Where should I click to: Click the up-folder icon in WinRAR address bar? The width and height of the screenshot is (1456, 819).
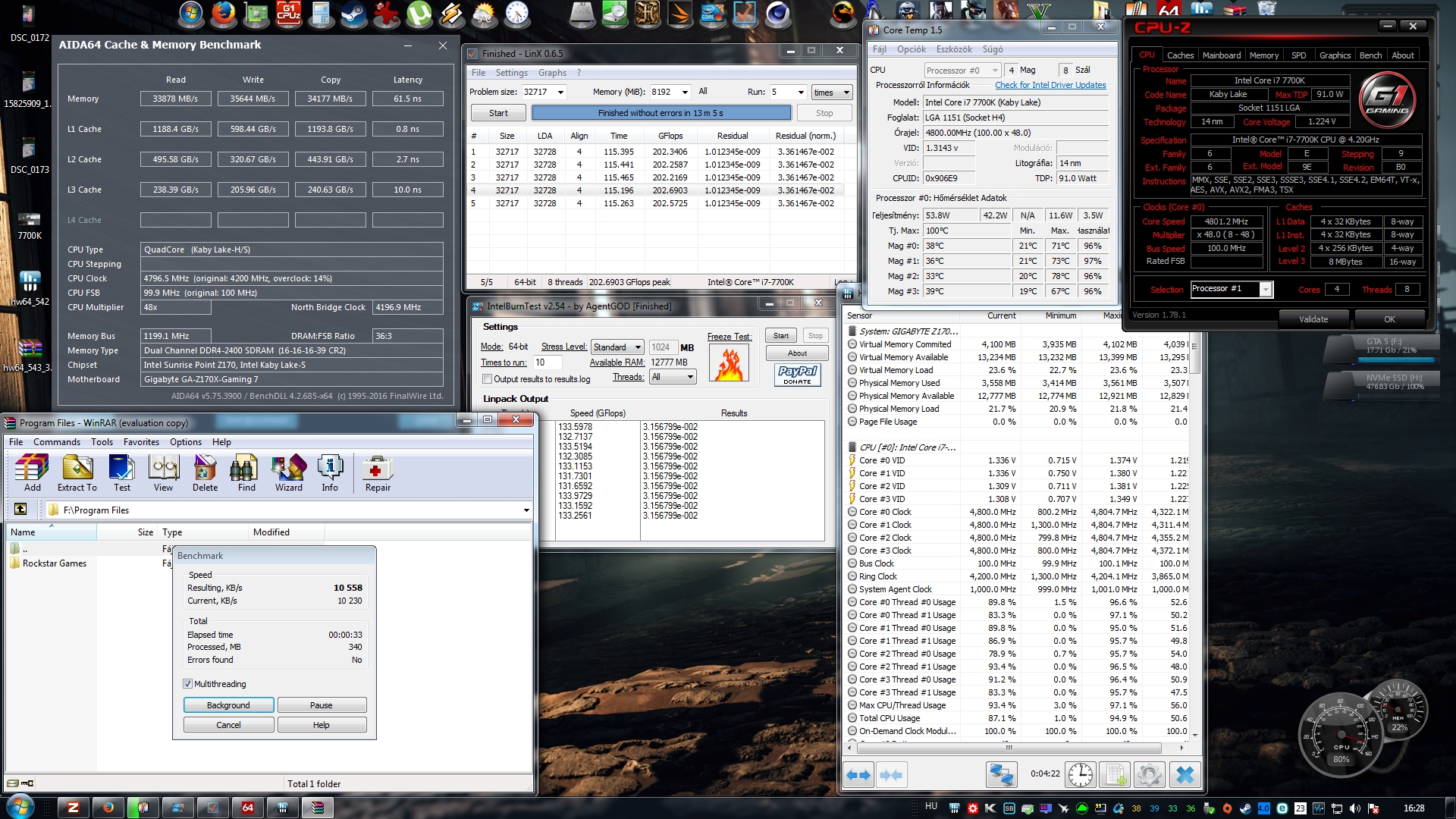point(20,510)
